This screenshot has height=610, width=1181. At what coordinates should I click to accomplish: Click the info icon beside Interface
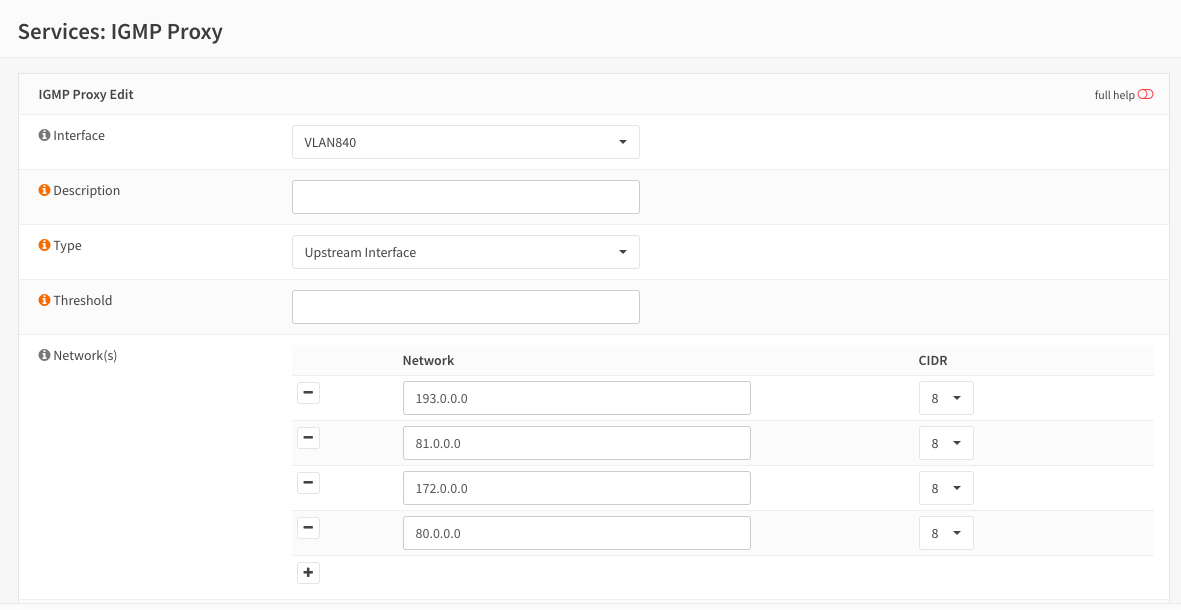point(44,135)
